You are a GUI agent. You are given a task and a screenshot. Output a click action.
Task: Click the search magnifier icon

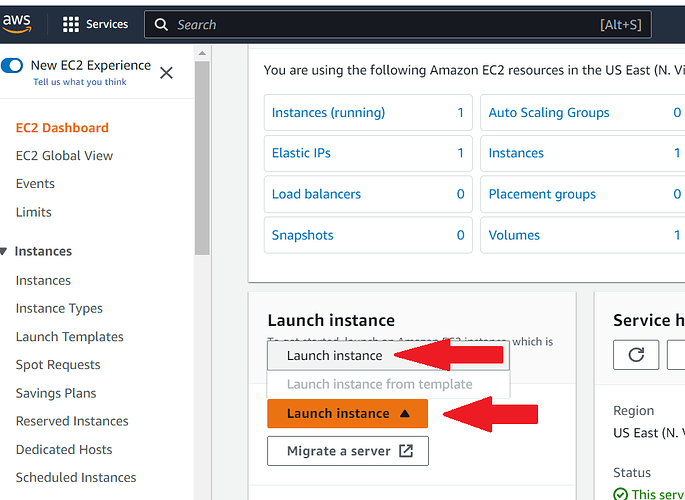click(161, 24)
